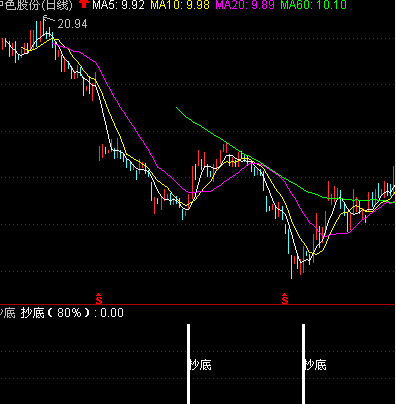Click the red up-arrow icon before MA5
Image resolution: width=396 pixels, height=404 pixels.
pyautogui.click(x=84, y=4)
